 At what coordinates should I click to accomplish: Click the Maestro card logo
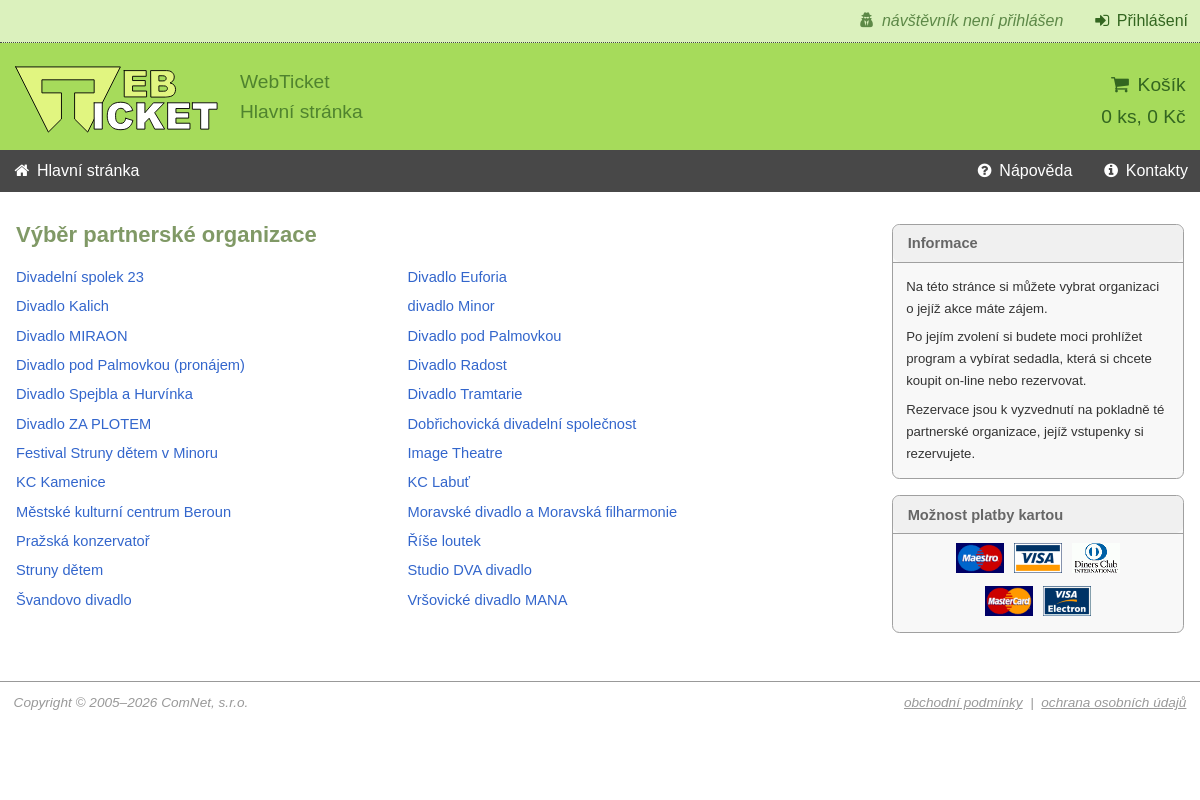(980, 558)
